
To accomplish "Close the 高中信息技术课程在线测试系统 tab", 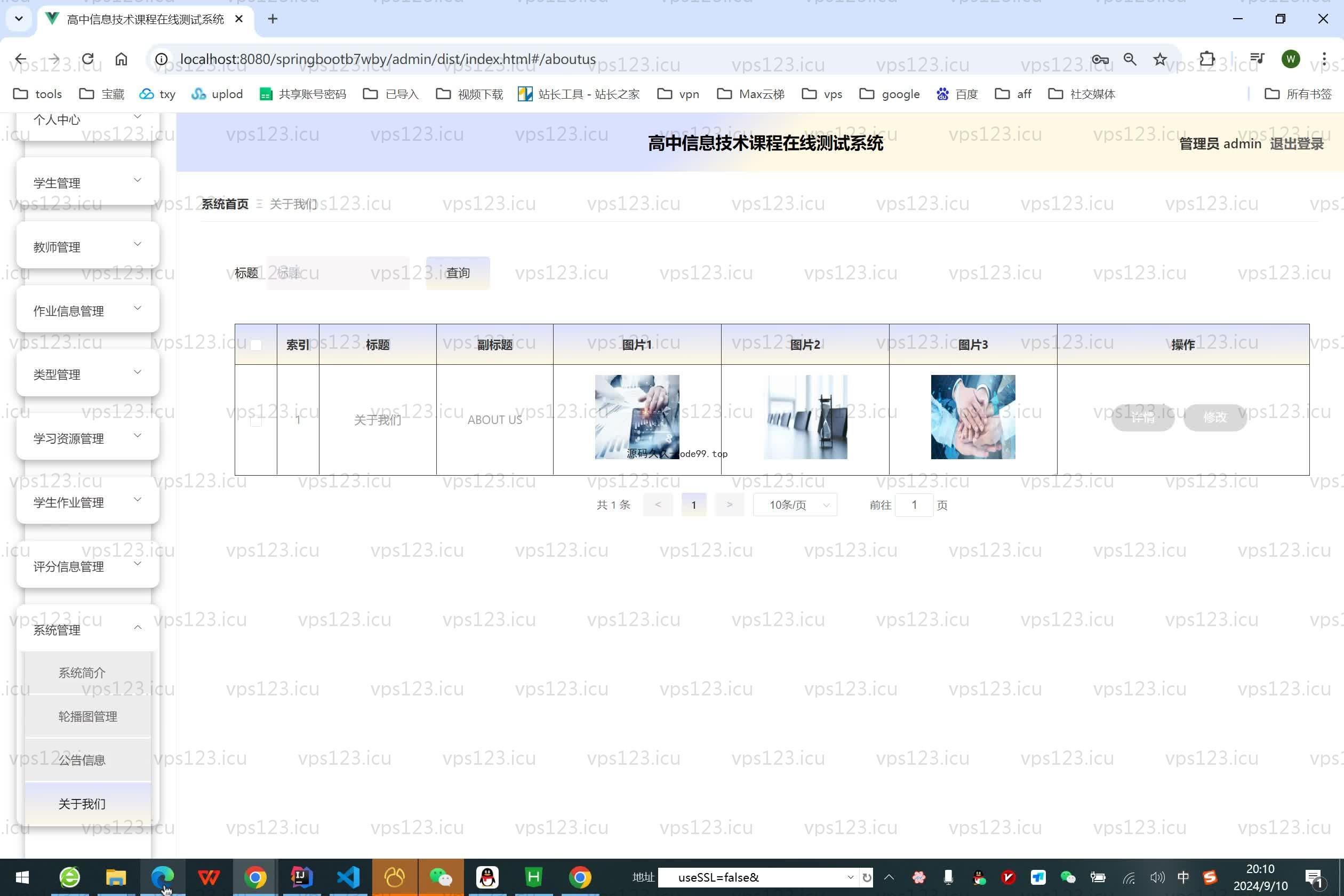I will [239, 19].
